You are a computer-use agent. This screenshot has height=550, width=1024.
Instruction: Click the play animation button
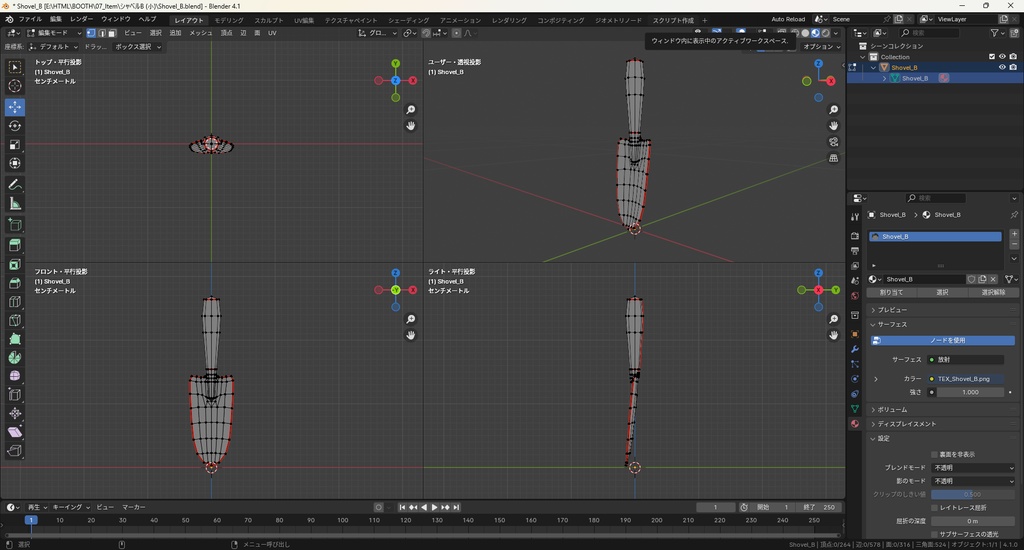[x=434, y=507]
